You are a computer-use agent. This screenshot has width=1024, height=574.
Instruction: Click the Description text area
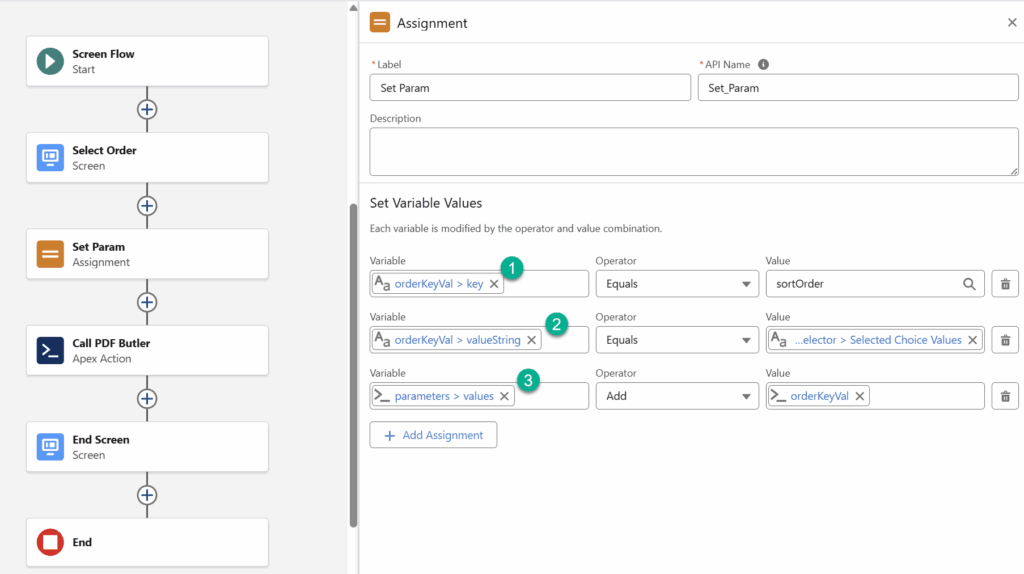(x=694, y=151)
